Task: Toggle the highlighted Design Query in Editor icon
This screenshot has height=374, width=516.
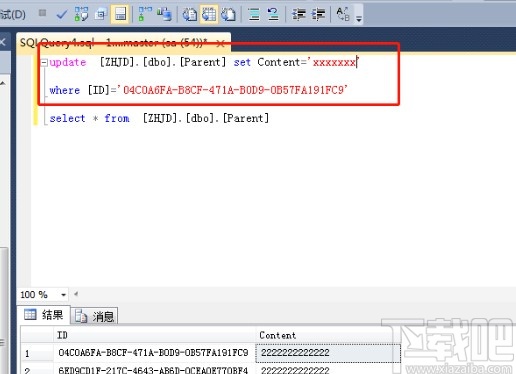Action: [x=120, y=14]
